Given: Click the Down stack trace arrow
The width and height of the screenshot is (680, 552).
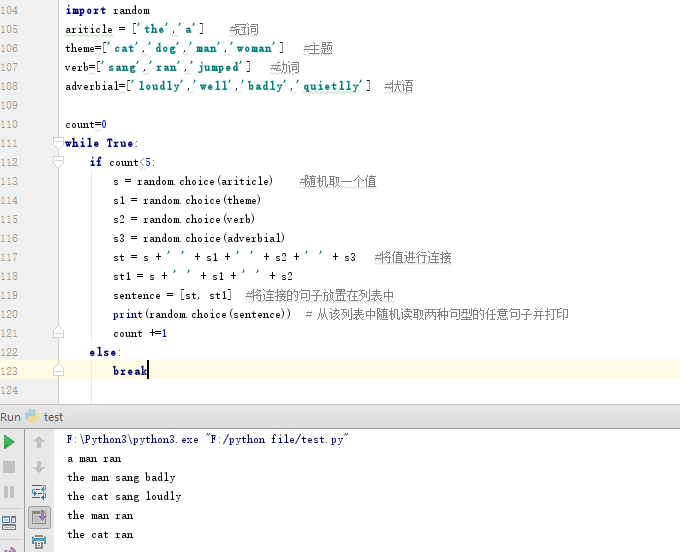Looking at the screenshot, I should pyautogui.click(x=39, y=467).
